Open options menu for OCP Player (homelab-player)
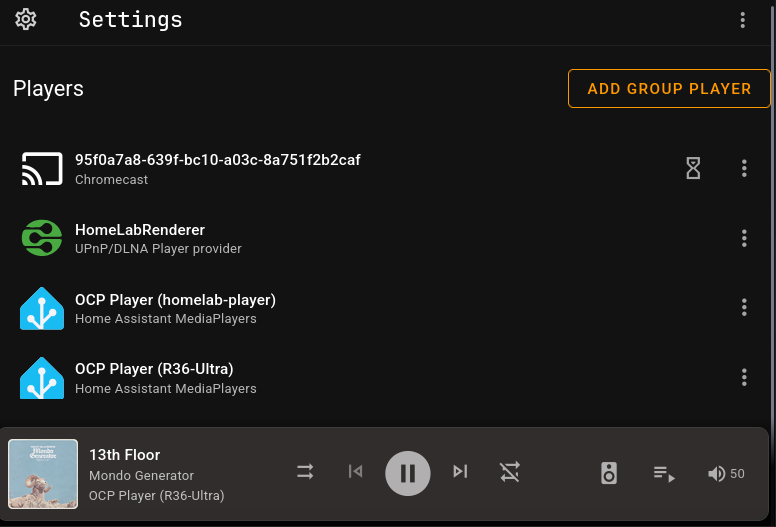776x527 pixels. [744, 308]
